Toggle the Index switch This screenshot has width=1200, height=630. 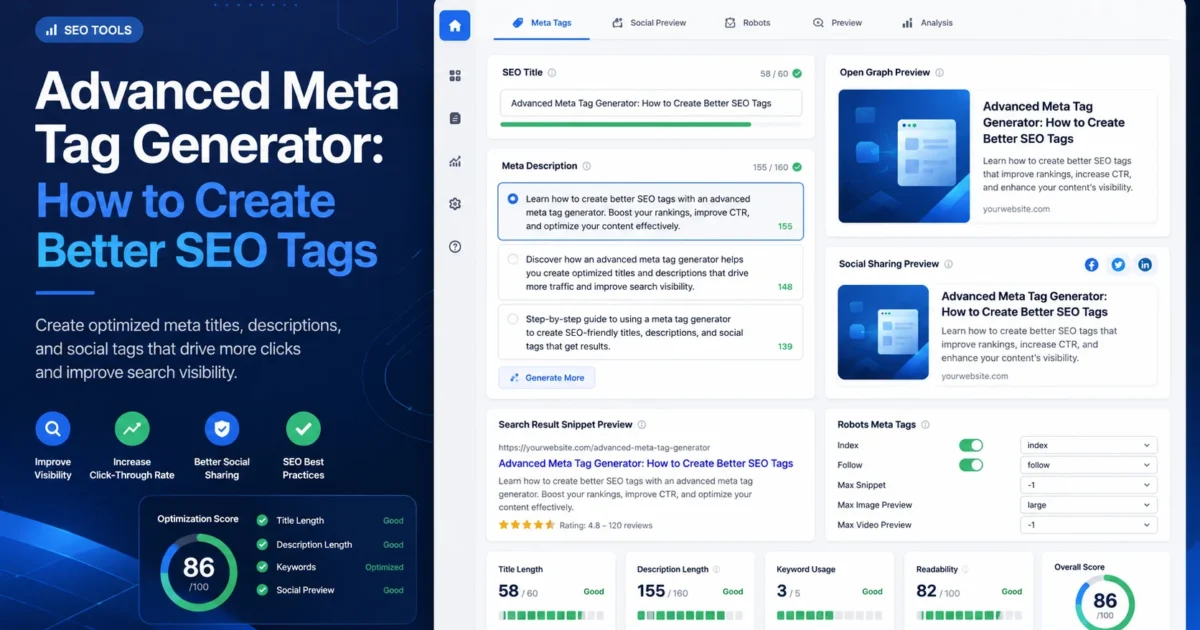(971, 445)
